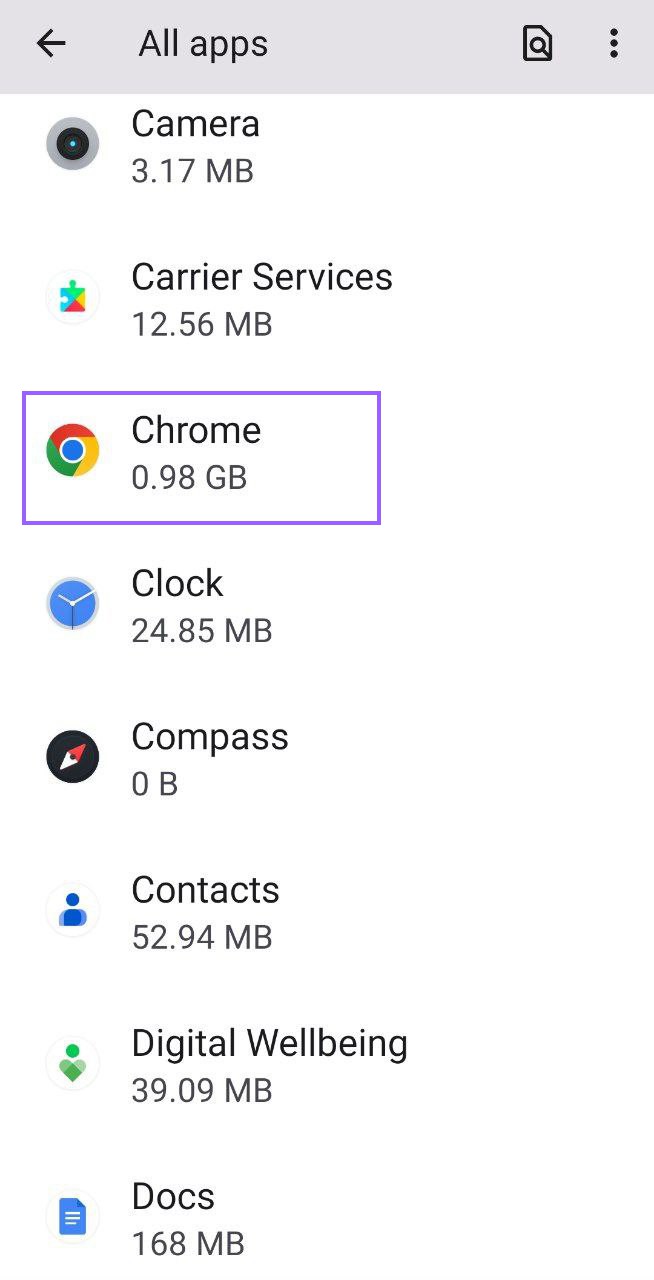Open the Camera app icon

pos(72,144)
